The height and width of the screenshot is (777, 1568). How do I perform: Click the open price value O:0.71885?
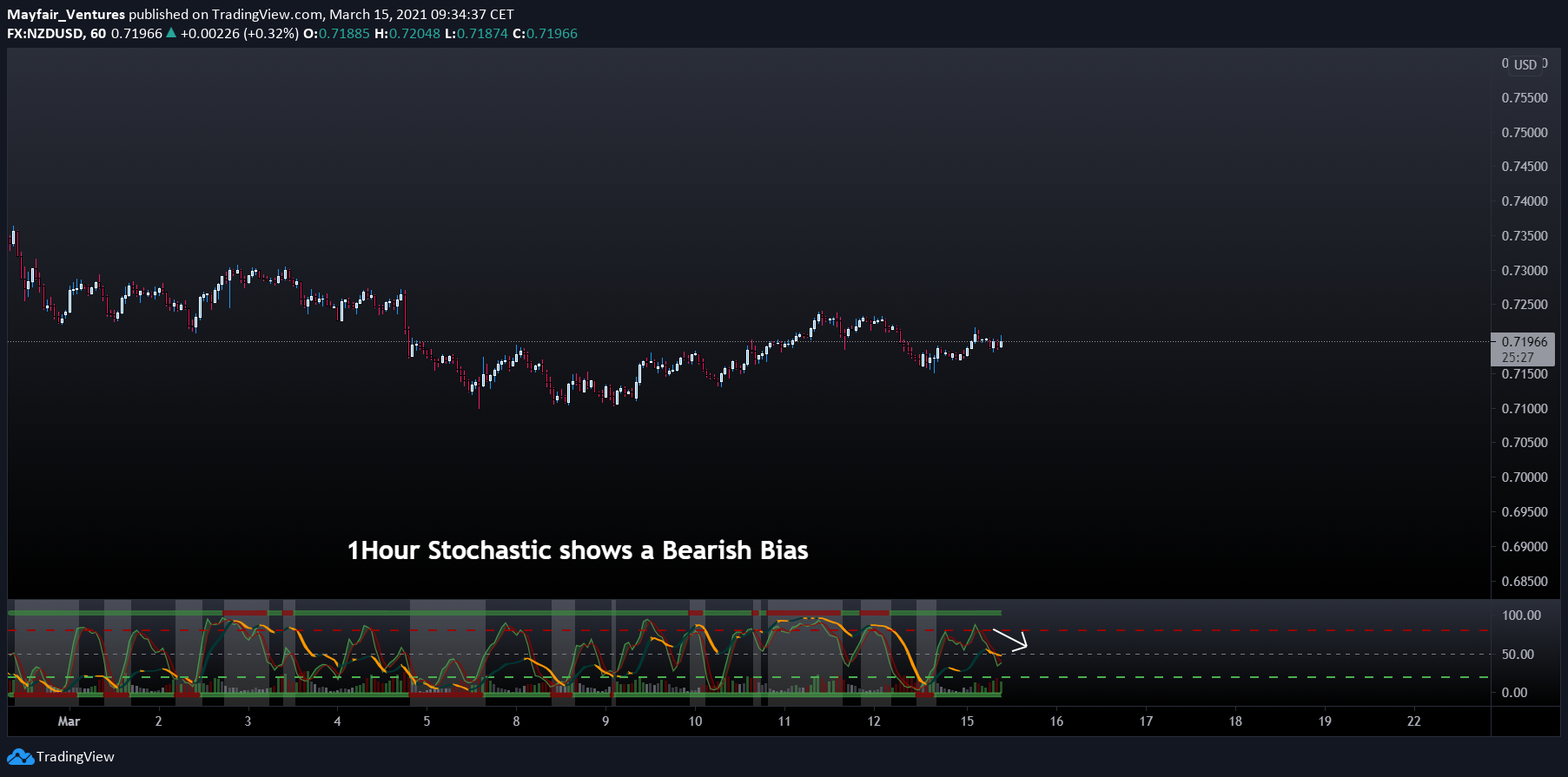tap(336, 34)
